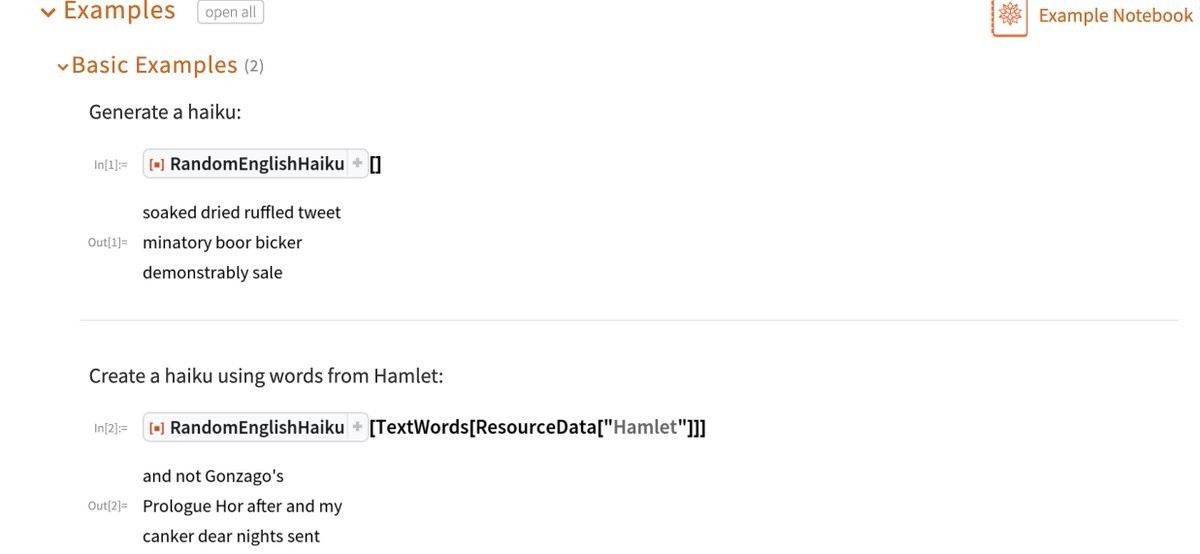Click the "Hamlet" string argument
This screenshot has width=1200, height=554.
pos(645,427)
